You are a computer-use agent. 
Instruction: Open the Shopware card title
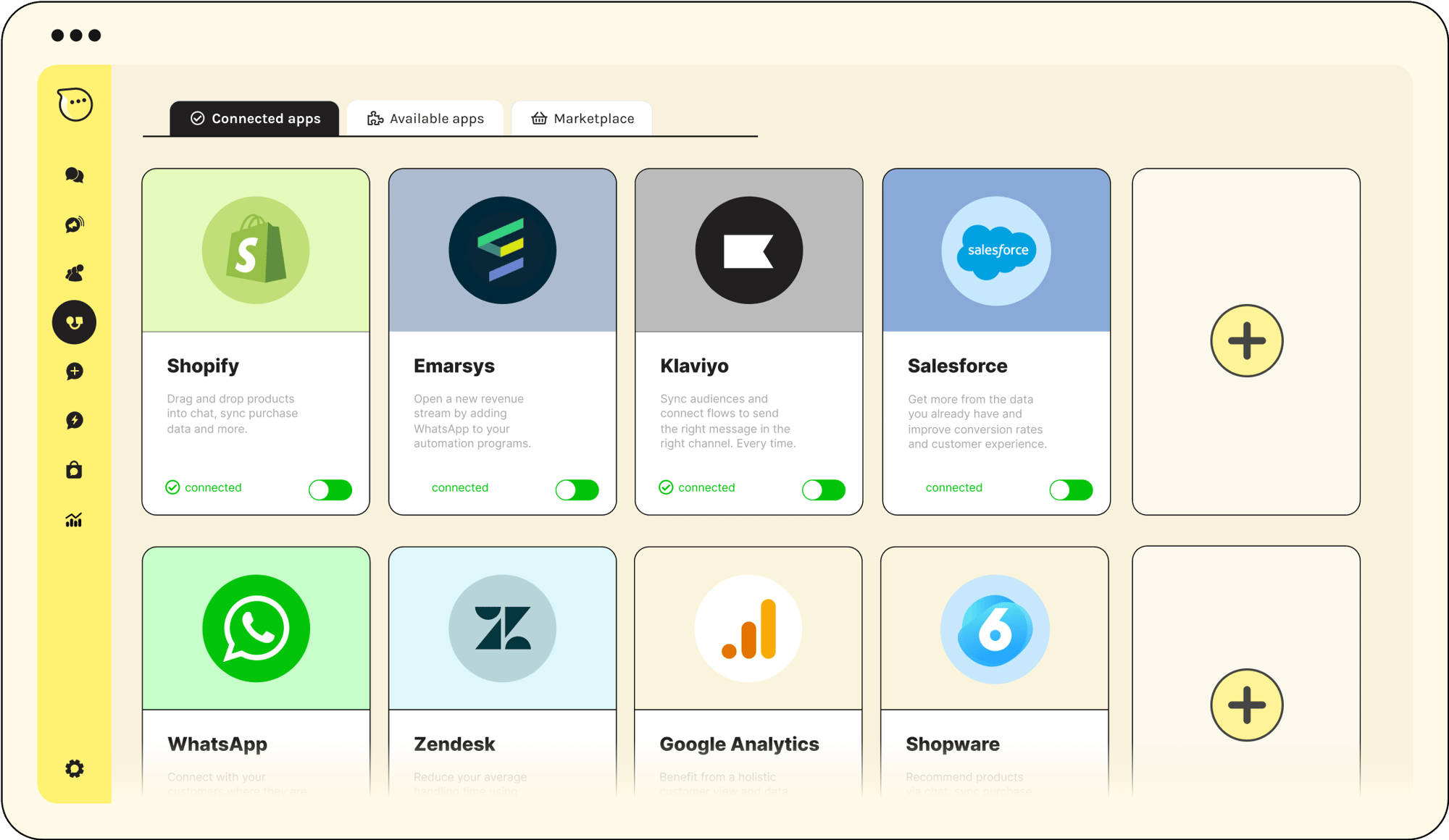coord(953,744)
